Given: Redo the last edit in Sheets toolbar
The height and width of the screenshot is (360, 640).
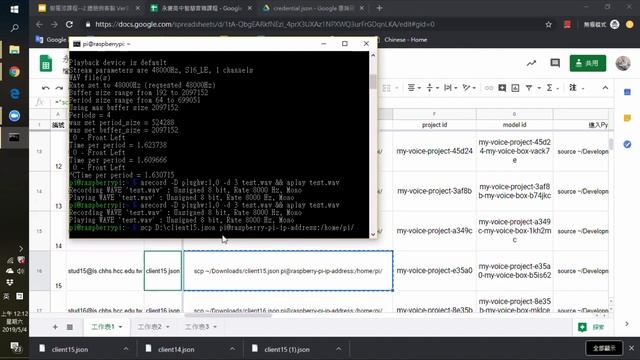Looking at the screenshot, I should pyautogui.click(x=59, y=88).
